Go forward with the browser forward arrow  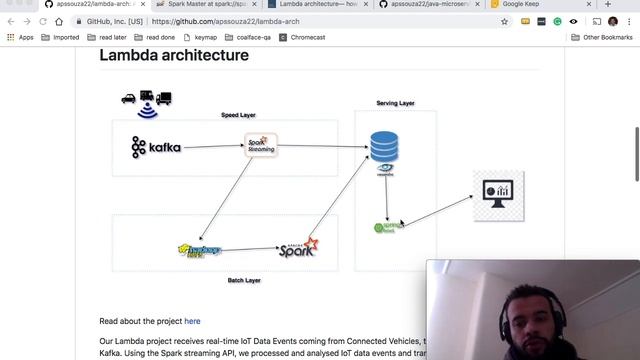pos(27,22)
